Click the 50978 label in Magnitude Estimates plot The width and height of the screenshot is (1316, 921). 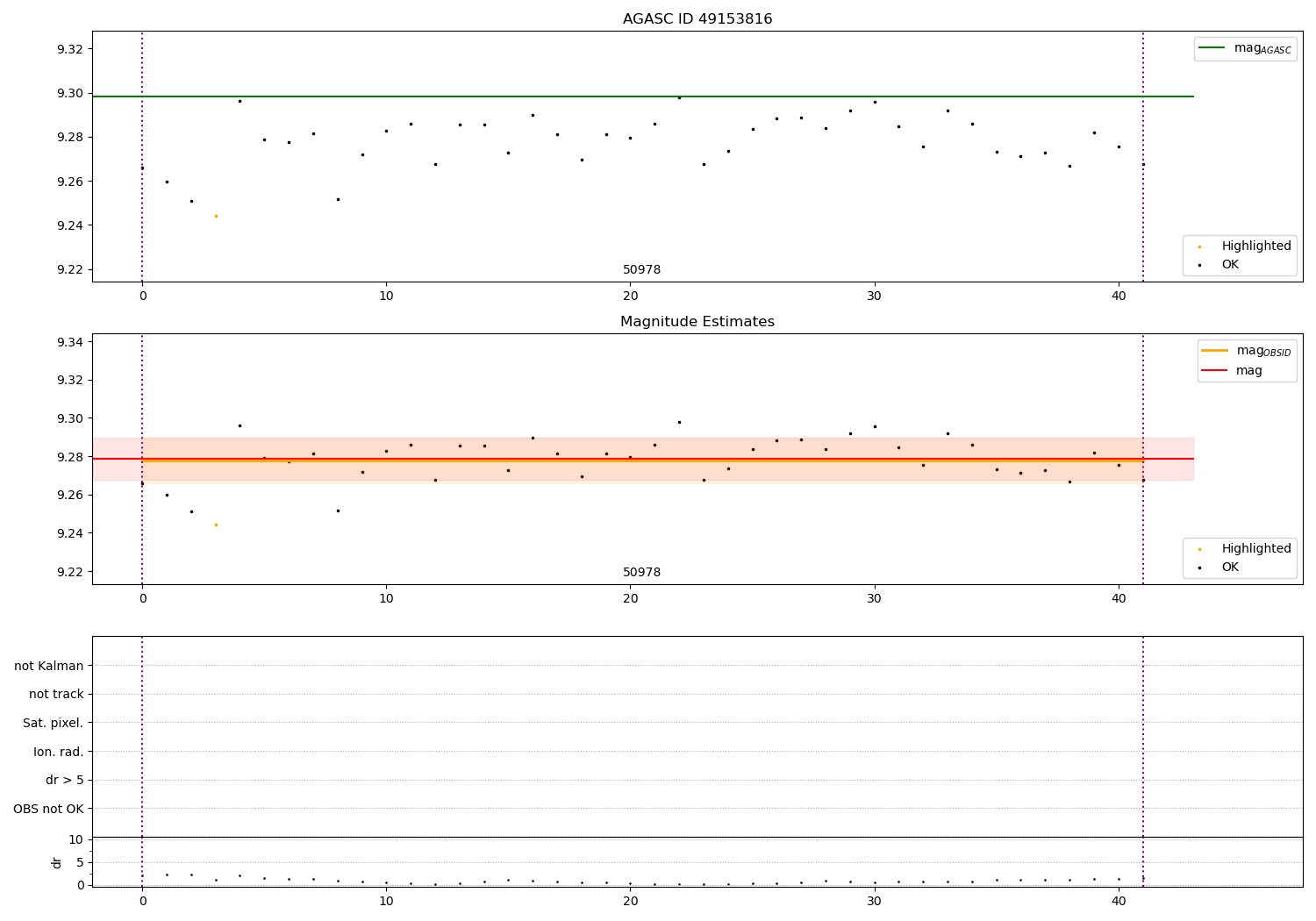pos(642,572)
